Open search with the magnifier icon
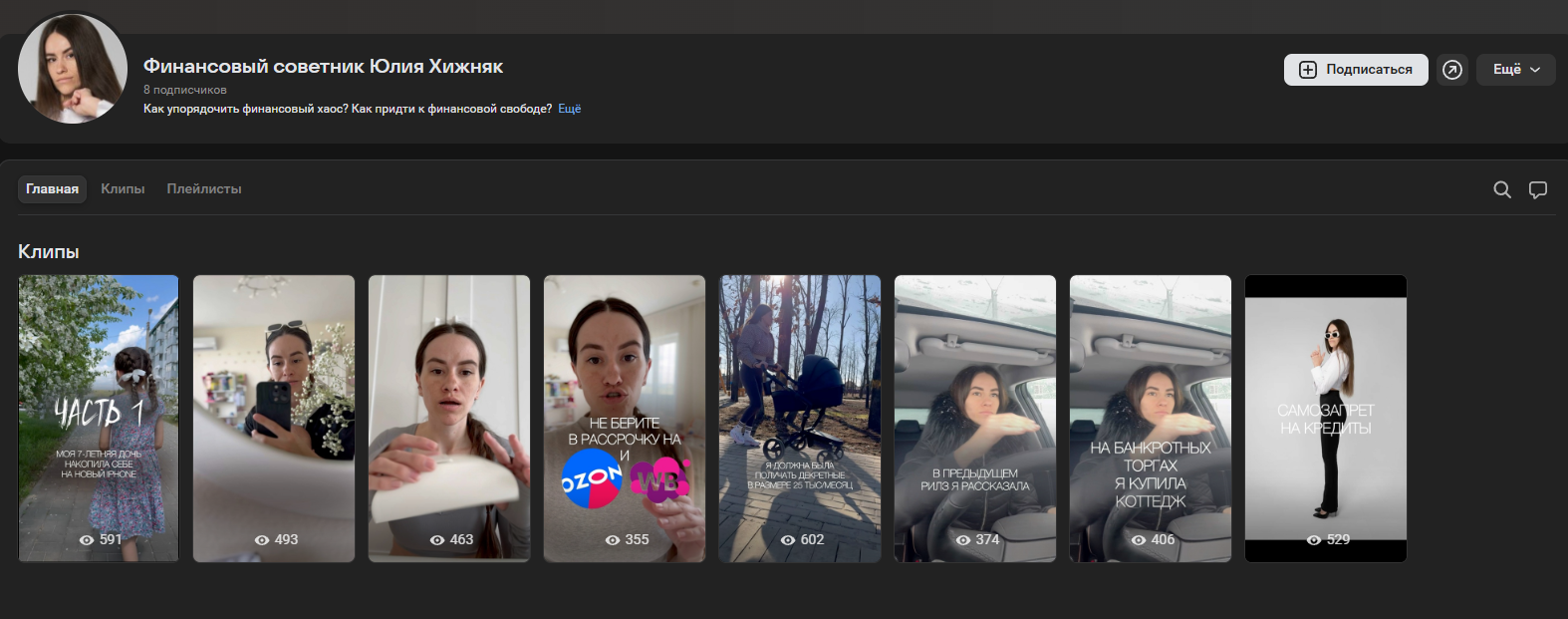Image resolution: width=1568 pixels, height=619 pixels. (x=1502, y=189)
